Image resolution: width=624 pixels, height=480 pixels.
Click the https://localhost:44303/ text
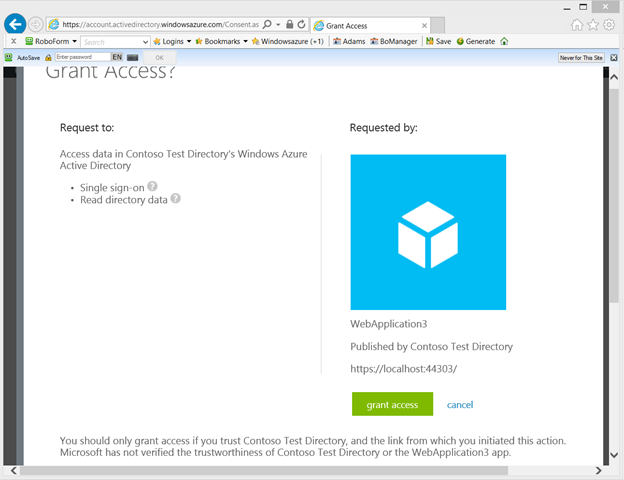tap(404, 369)
